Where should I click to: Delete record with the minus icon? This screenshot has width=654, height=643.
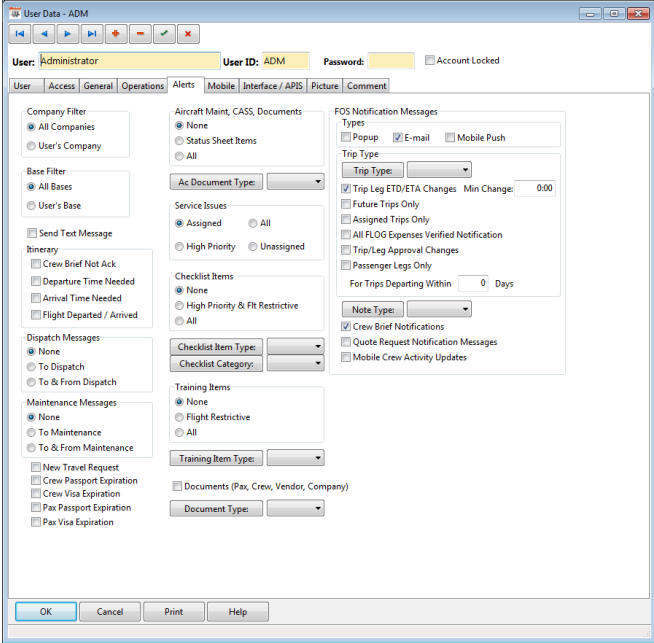[x=140, y=34]
